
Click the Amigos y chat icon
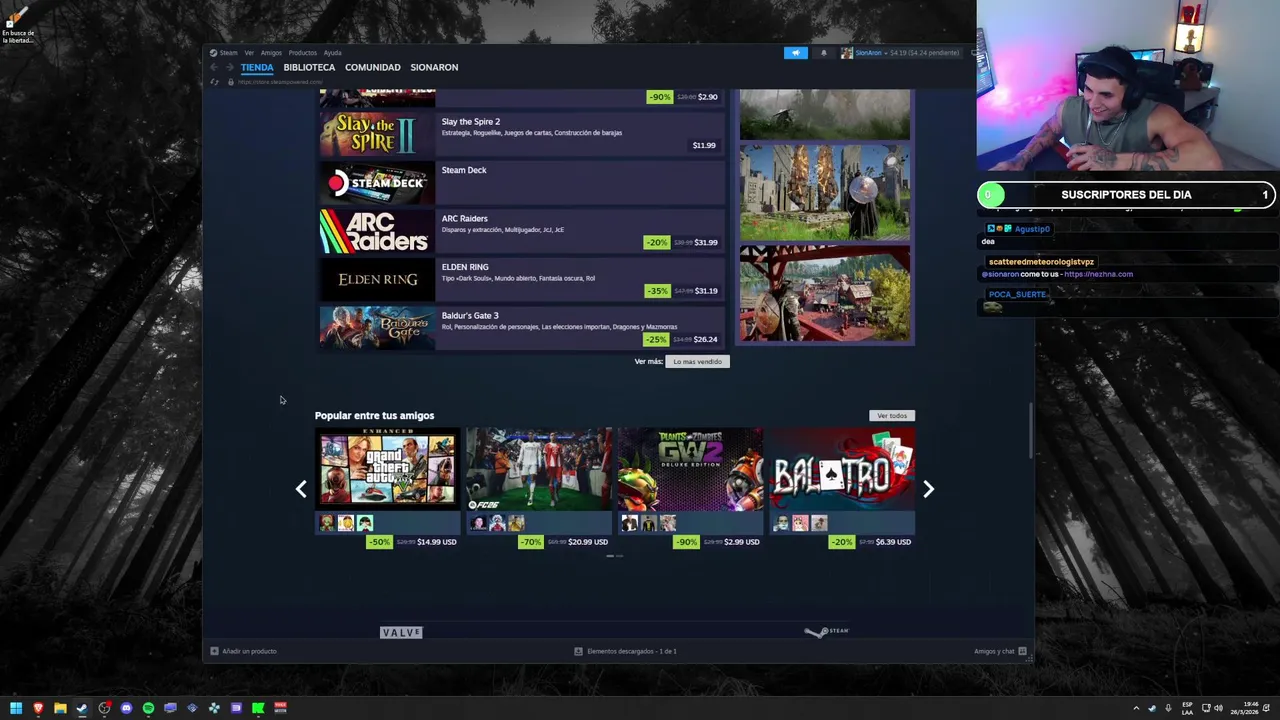[1022, 651]
